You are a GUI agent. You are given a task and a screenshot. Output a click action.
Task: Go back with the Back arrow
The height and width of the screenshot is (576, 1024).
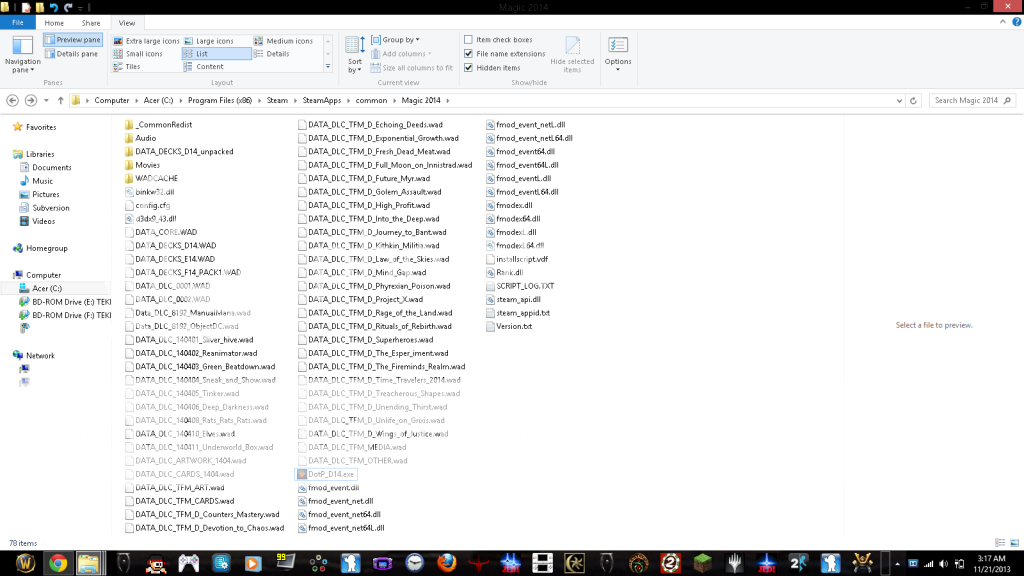coord(12,101)
